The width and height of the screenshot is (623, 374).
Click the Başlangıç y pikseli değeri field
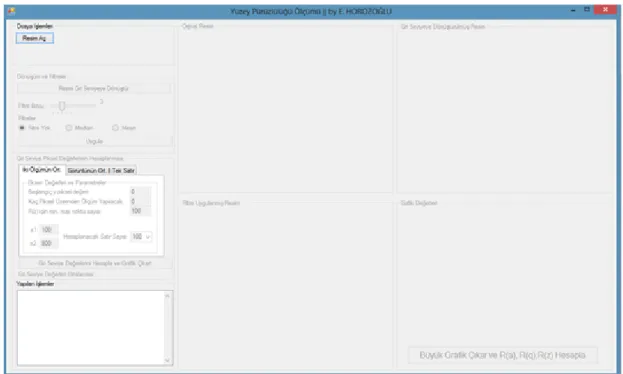coord(140,192)
